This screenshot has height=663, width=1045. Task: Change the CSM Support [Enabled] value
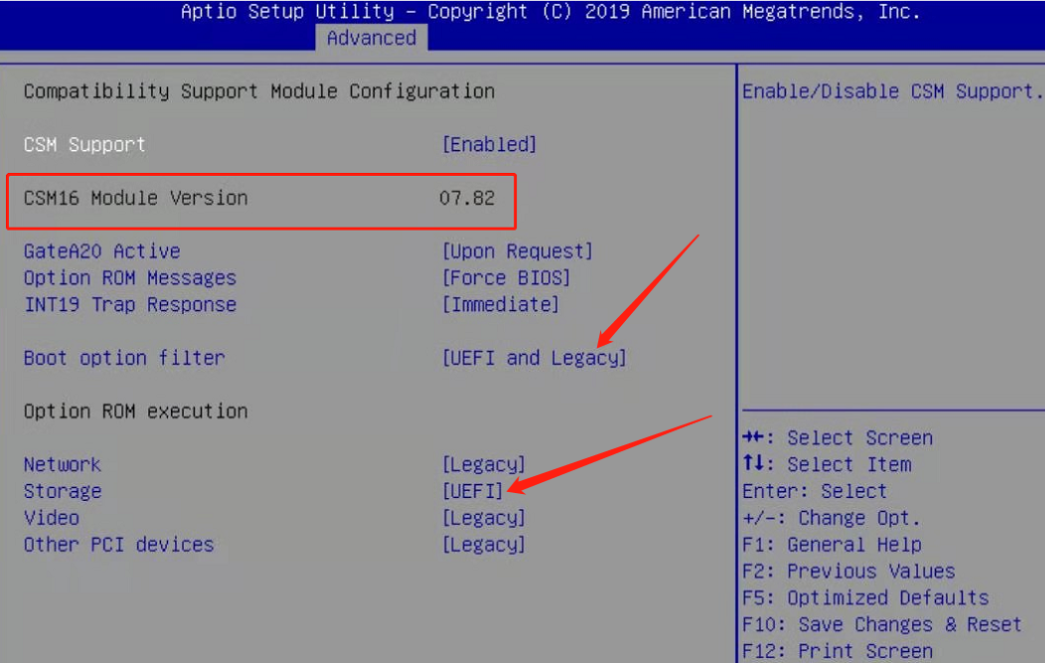pyautogui.click(x=490, y=145)
